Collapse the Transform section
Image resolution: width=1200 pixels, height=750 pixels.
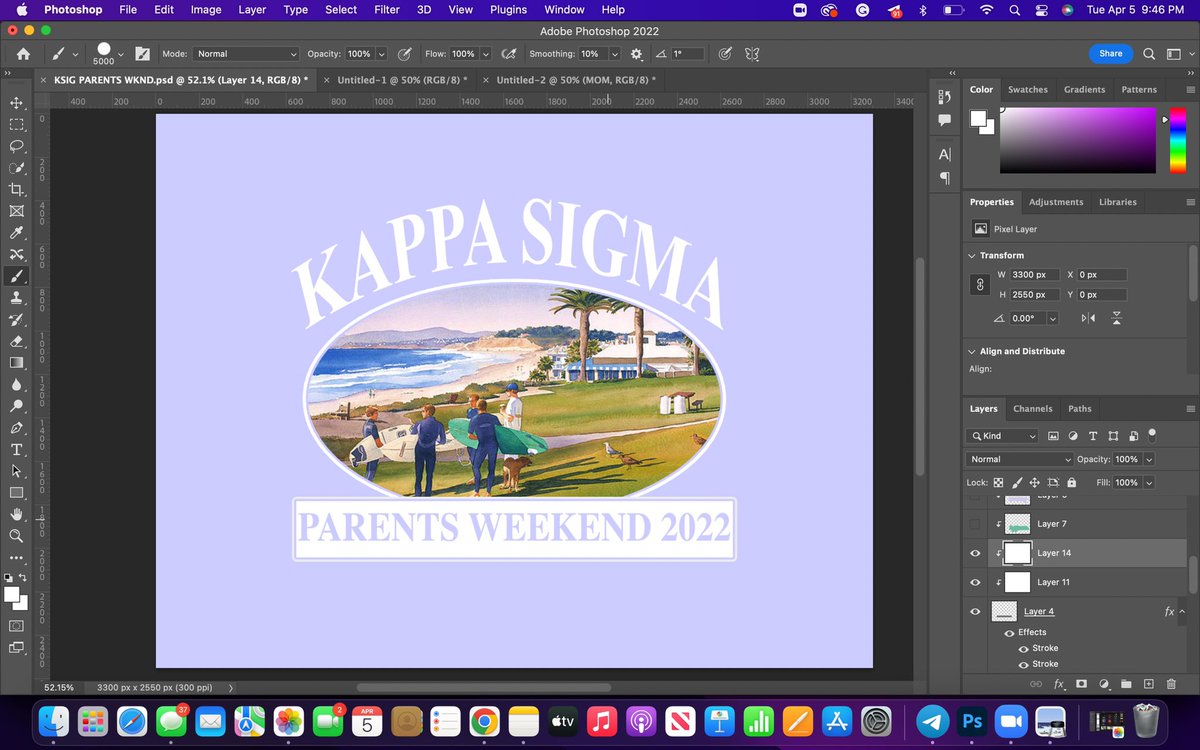(972, 256)
